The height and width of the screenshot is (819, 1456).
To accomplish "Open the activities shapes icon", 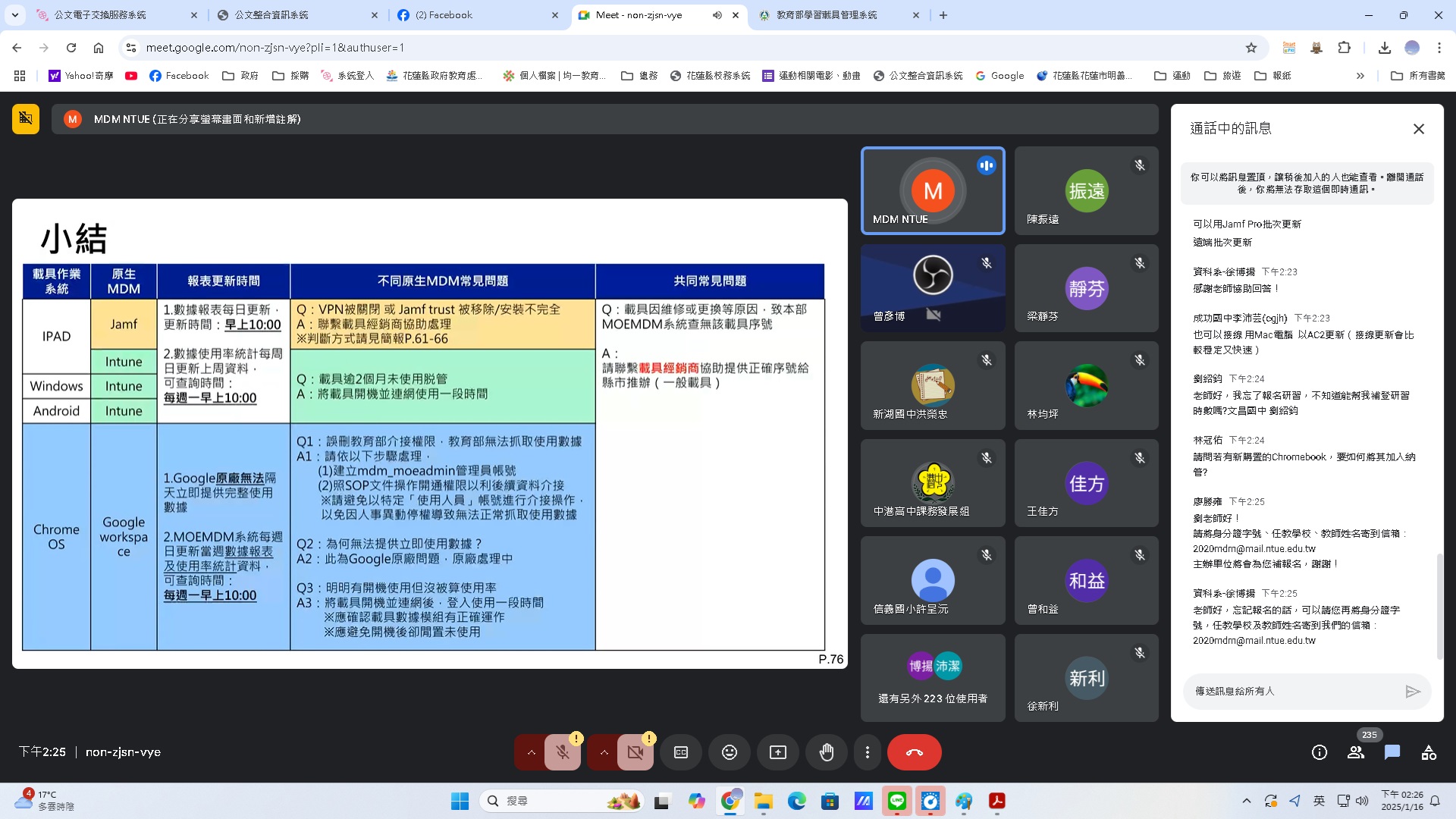I will [x=1429, y=752].
